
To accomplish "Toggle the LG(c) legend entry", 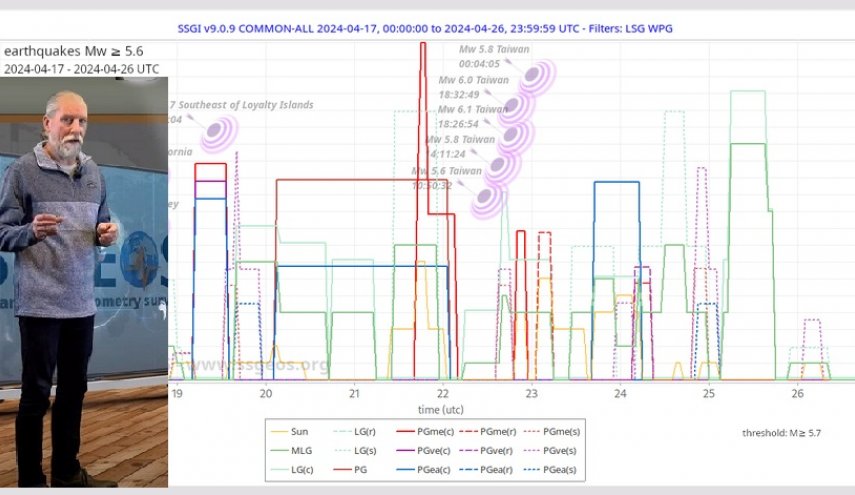I will tap(292, 470).
